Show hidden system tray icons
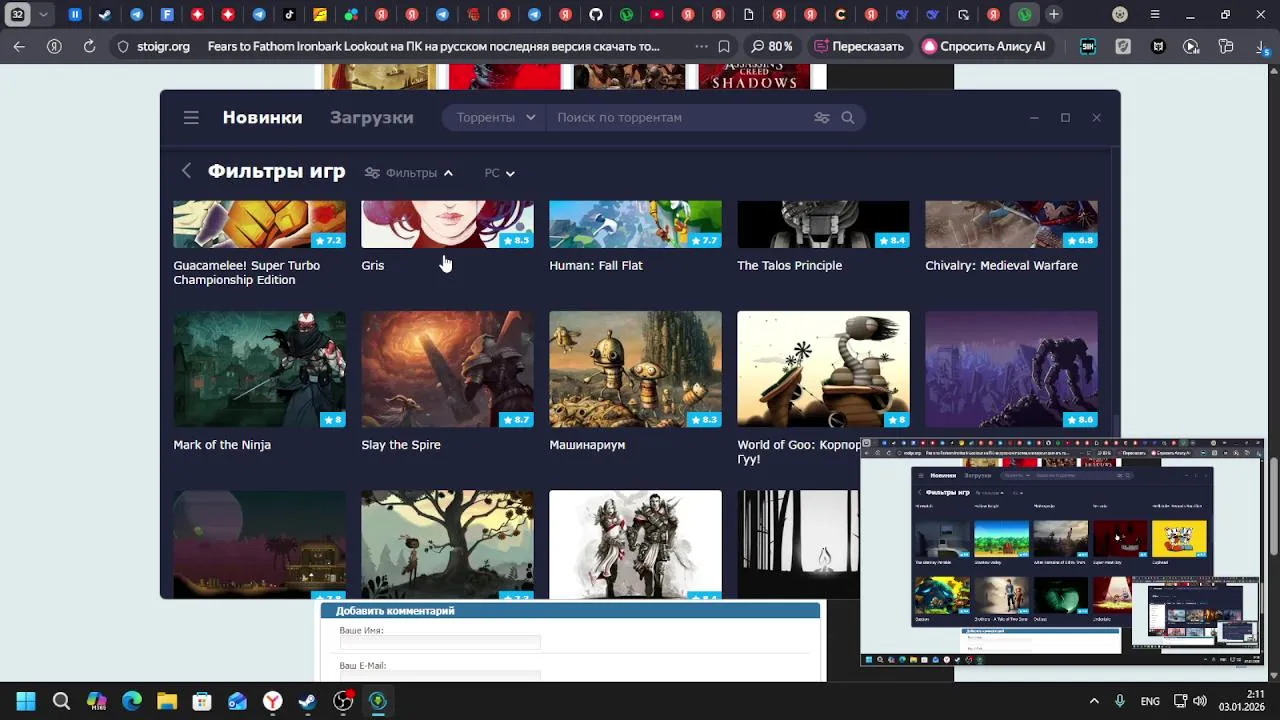This screenshot has height=720, width=1280. click(1094, 701)
